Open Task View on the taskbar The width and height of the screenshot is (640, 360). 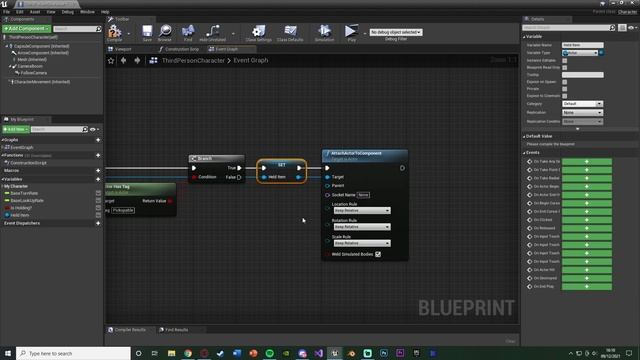coord(155,353)
